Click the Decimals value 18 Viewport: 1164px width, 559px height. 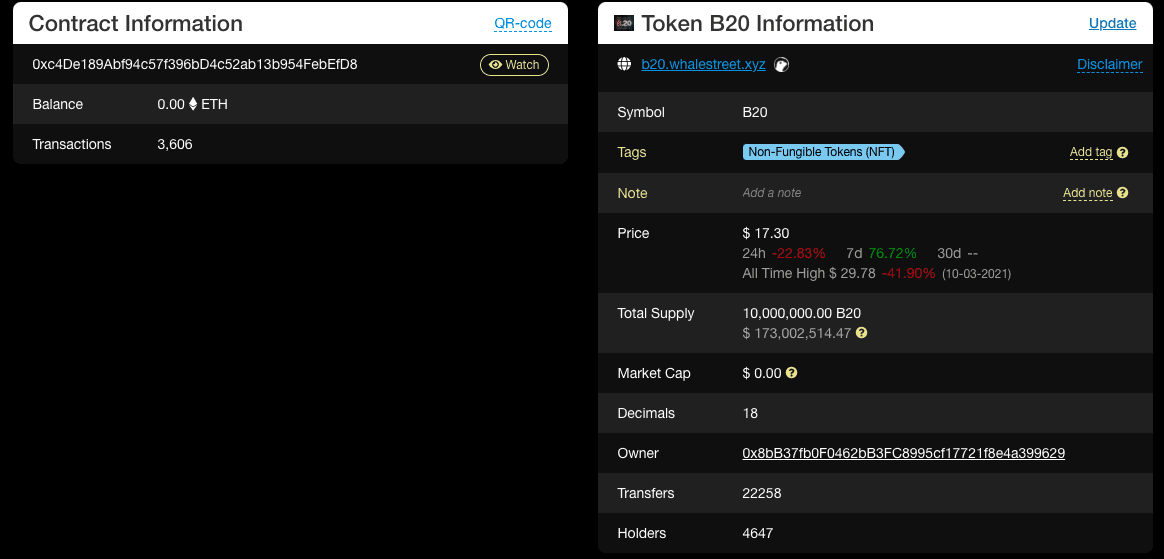[750, 413]
